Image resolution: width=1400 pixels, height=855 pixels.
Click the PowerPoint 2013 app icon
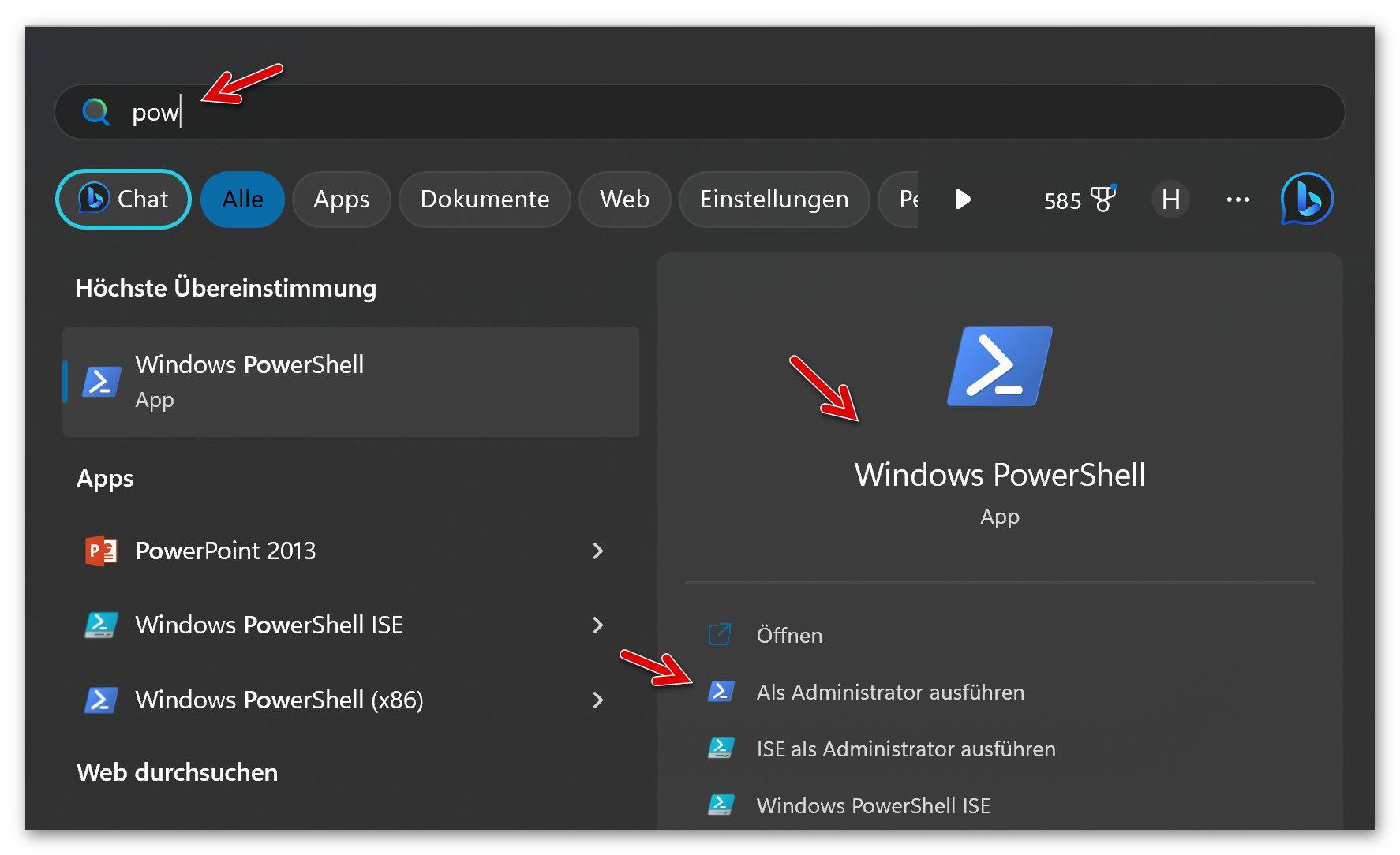point(101,551)
